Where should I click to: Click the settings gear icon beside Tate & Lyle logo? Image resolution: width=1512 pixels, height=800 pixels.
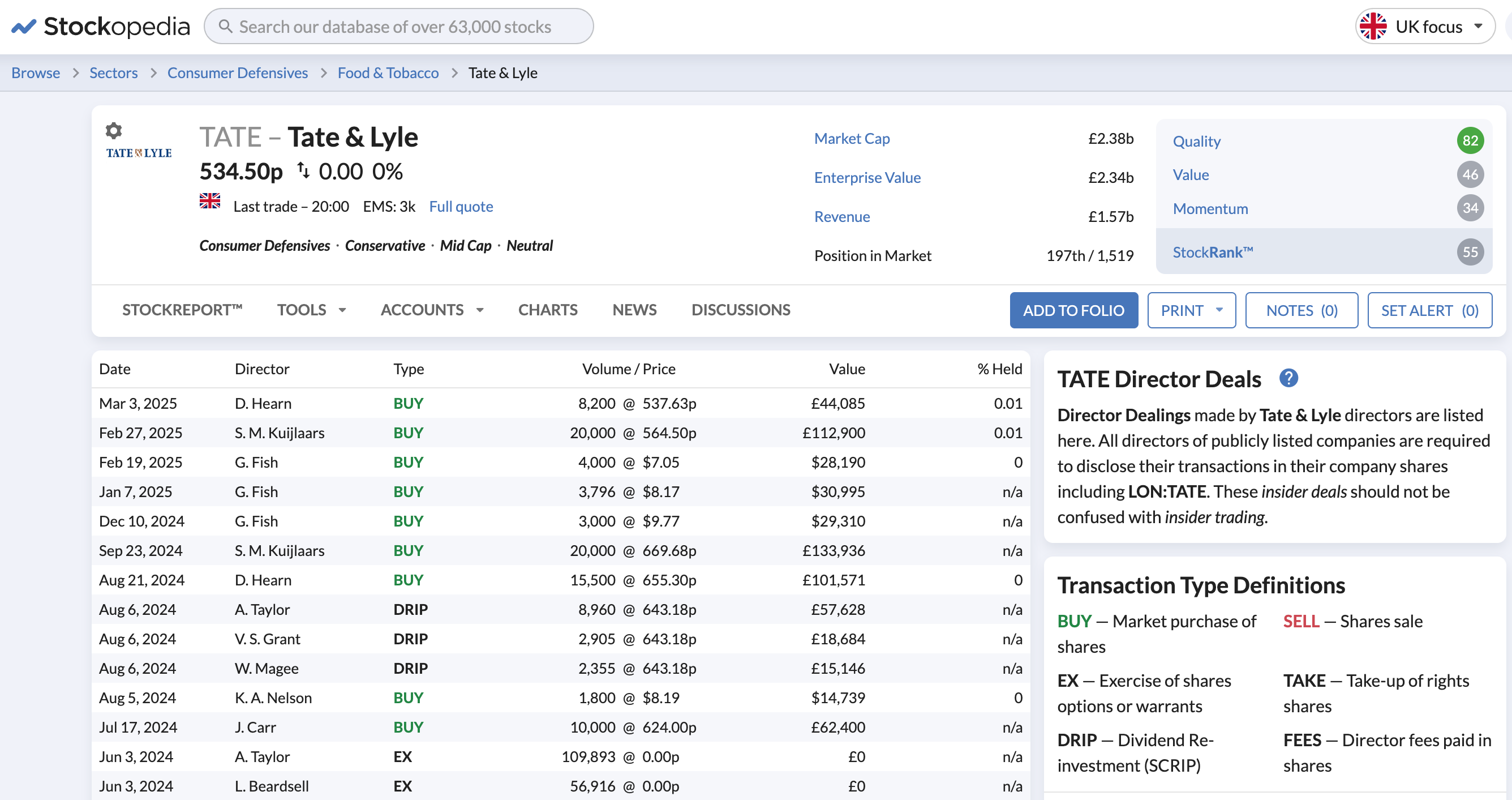(x=113, y=130)
